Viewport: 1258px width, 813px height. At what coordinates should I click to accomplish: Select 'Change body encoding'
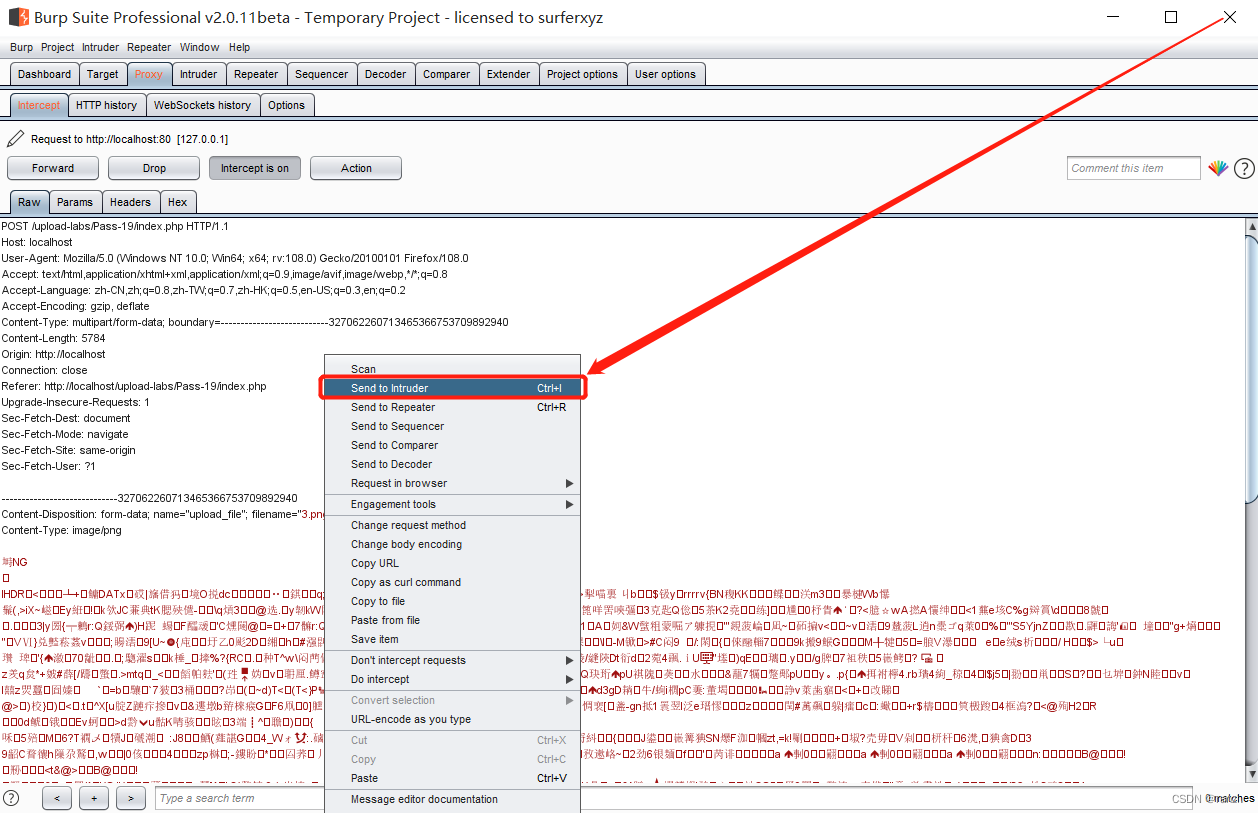pyautogui.click(x=452, y=544)
